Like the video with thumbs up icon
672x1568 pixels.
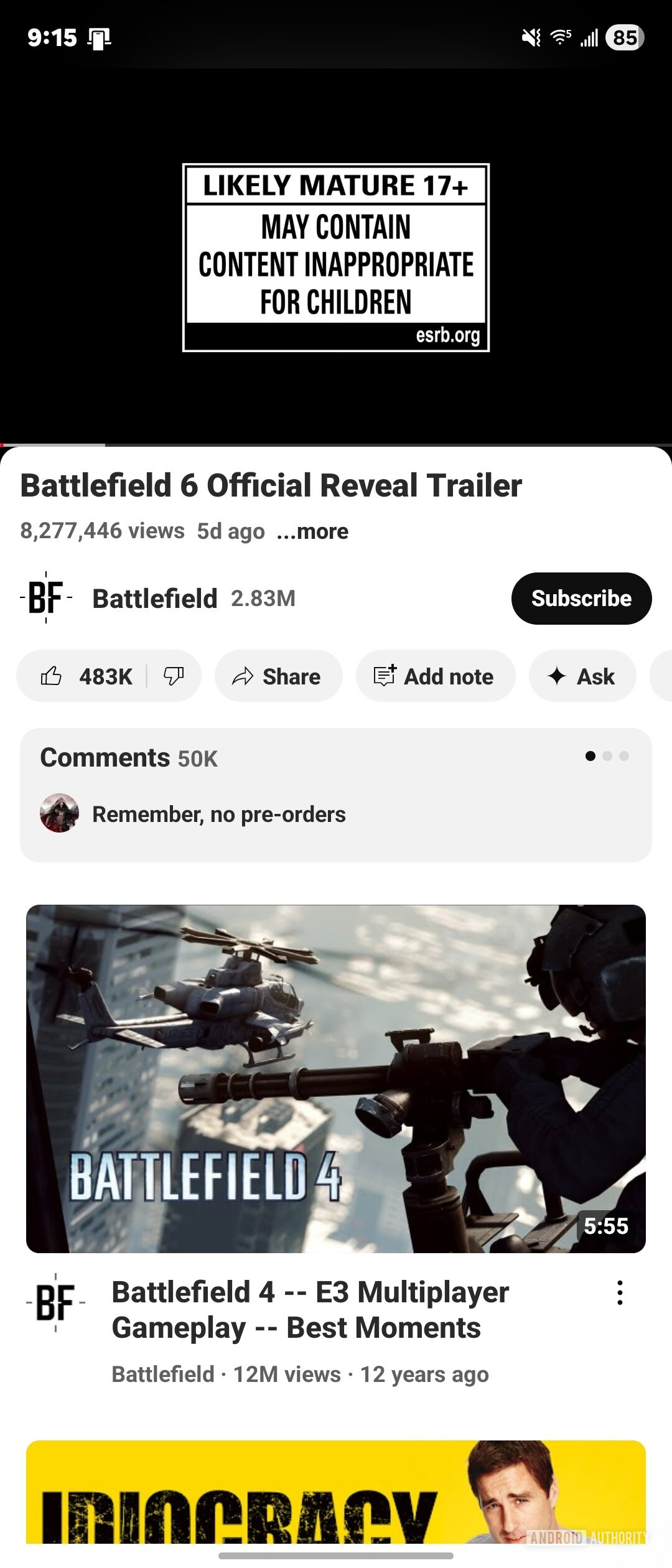coord(86,676)
